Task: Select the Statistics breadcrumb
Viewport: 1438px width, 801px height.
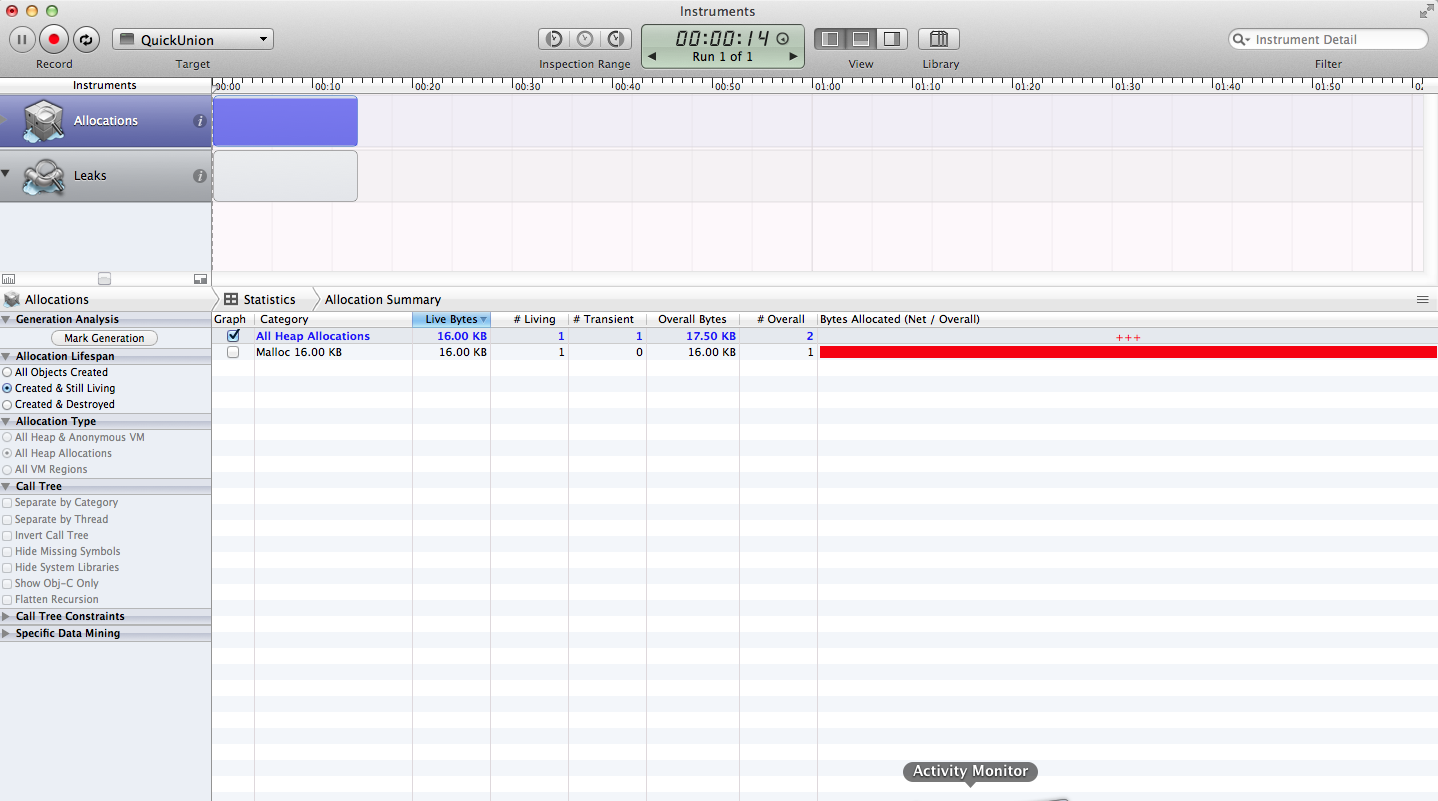Action: [269, 299]
